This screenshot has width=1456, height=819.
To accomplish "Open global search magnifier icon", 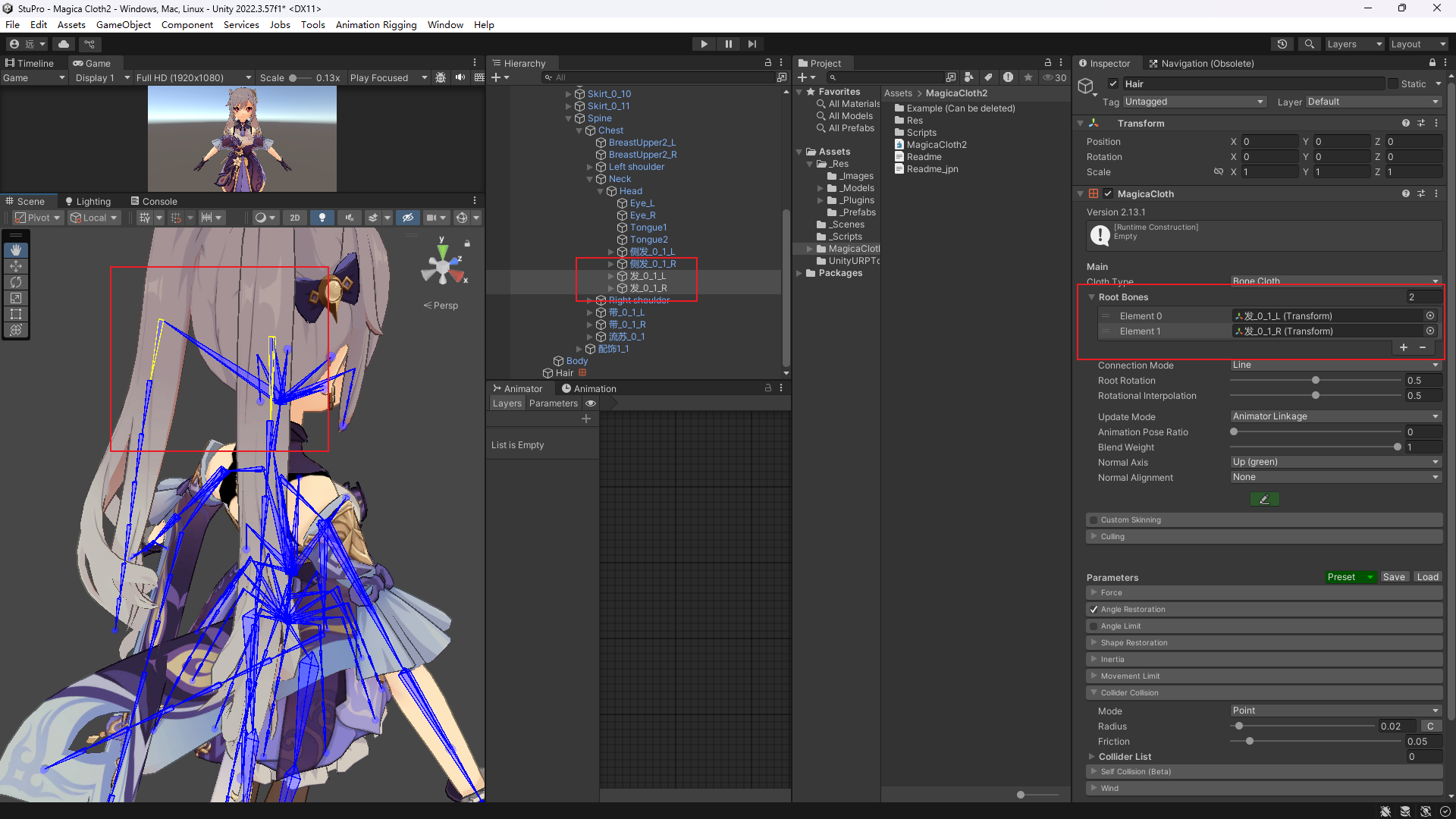I will [1309, 44].
